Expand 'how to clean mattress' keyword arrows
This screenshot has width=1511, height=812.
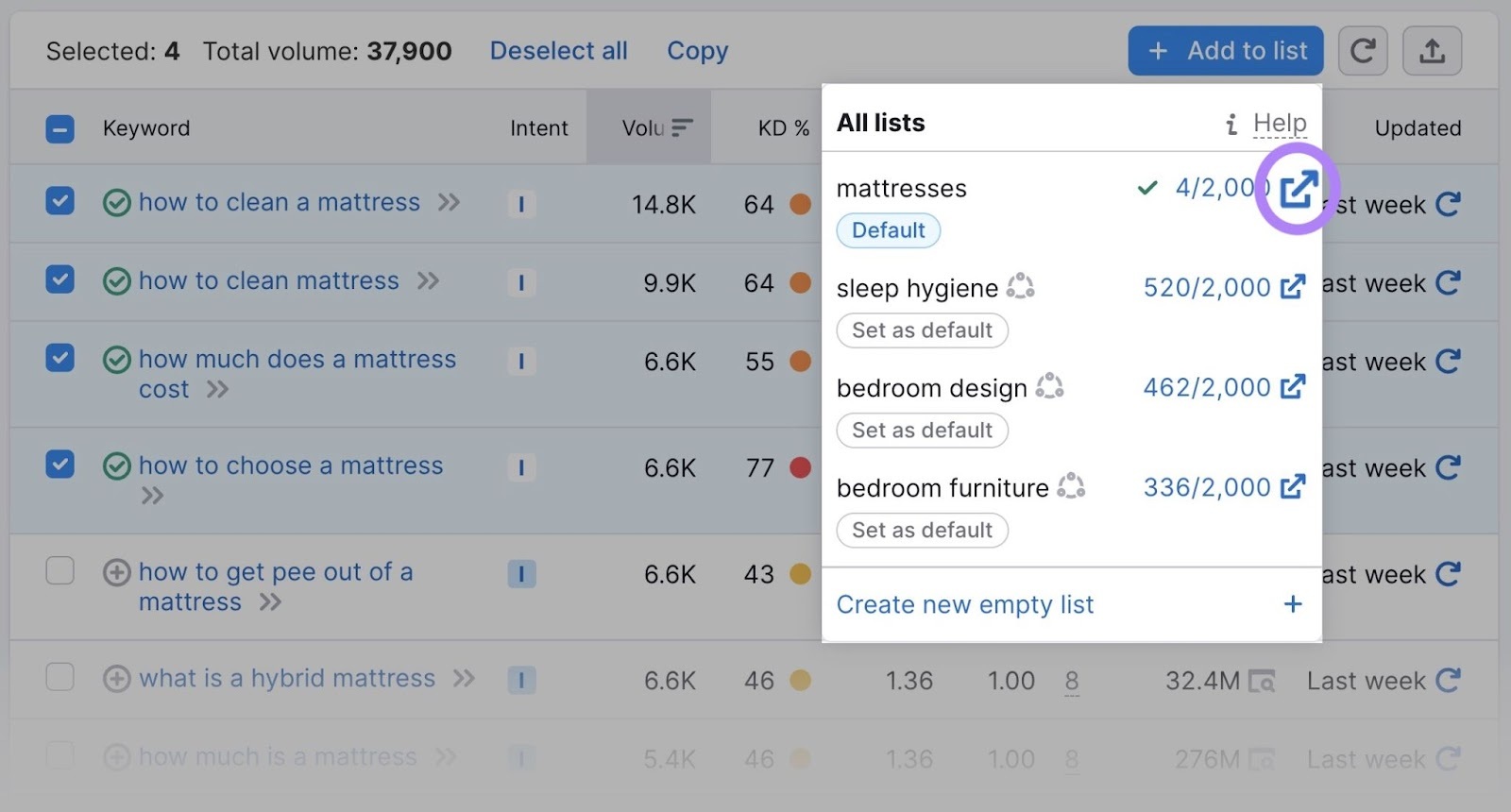(429, 281)
